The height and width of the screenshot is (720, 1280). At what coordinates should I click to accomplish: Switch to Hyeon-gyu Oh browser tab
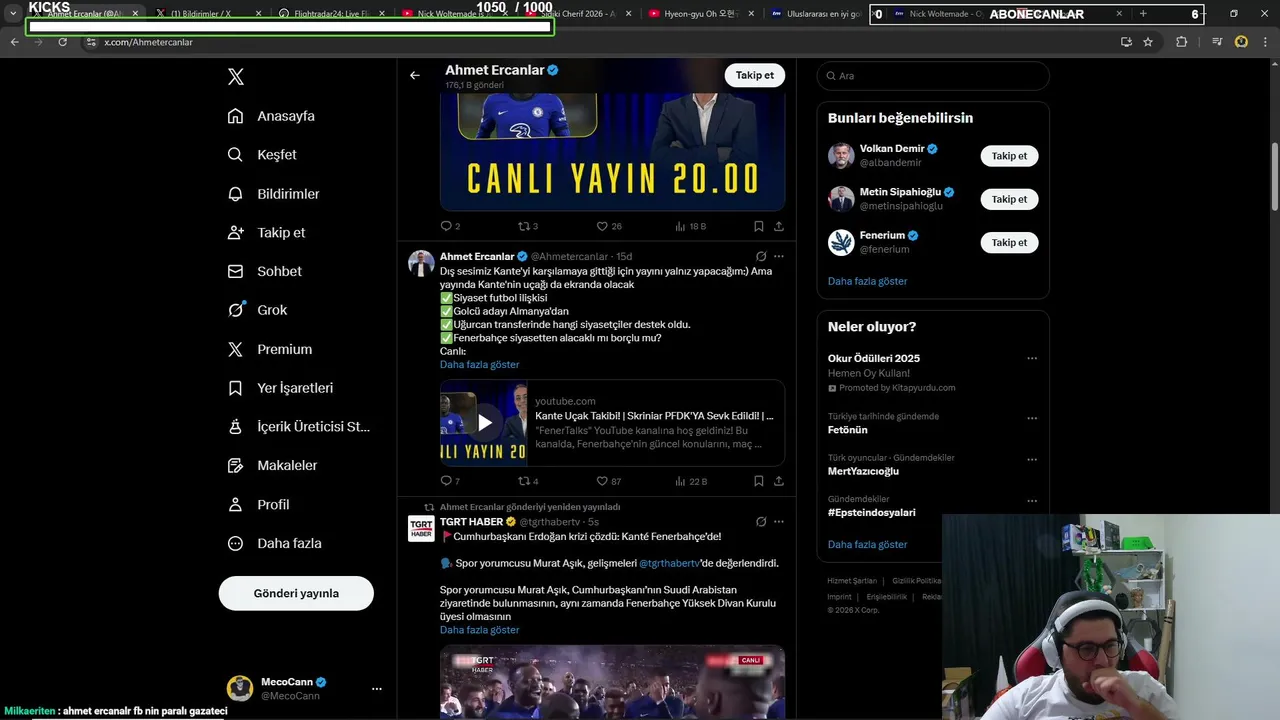click(698, 14)
